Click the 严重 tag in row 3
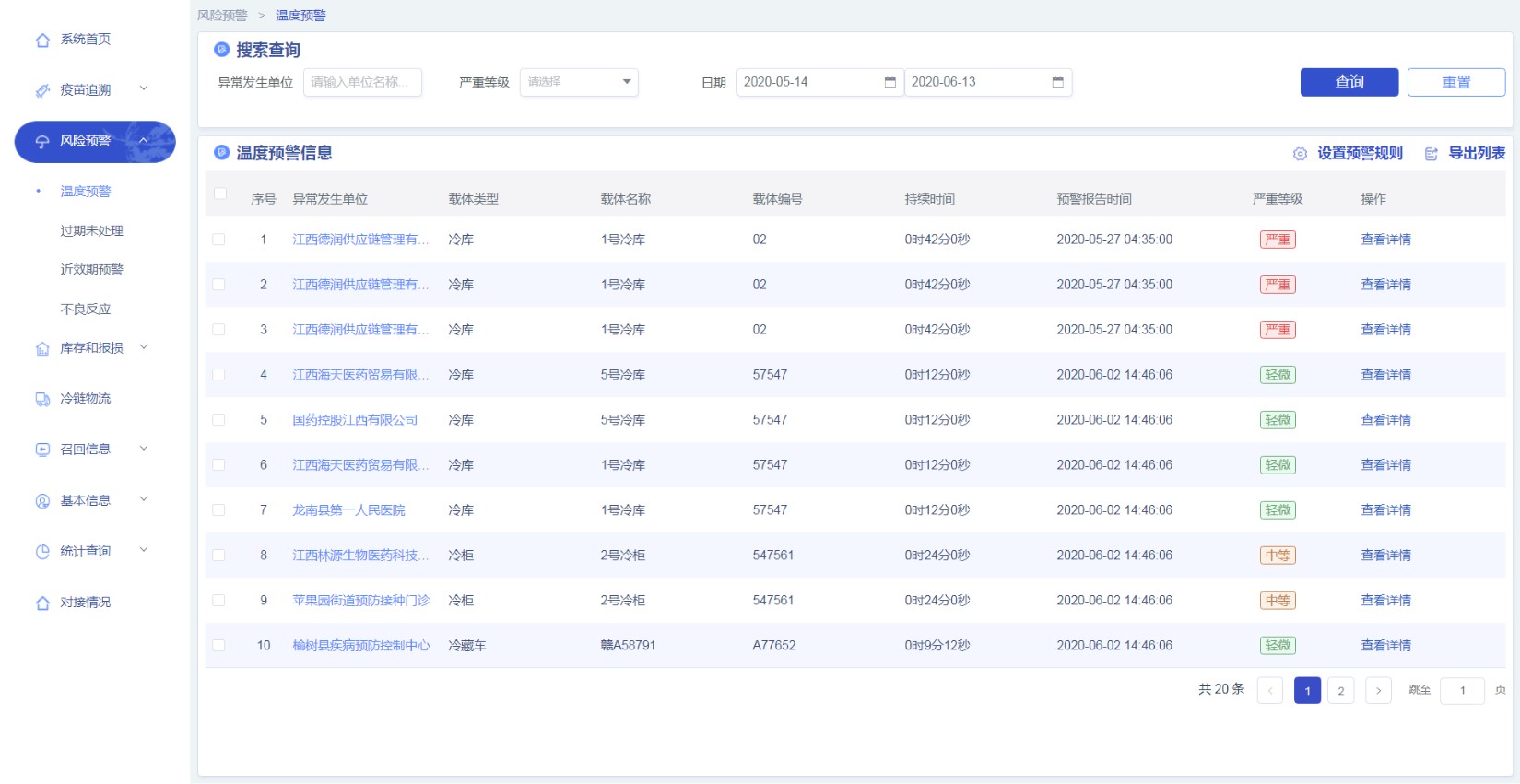This screenshot has width=1520, height=784. click(1278, 330)
